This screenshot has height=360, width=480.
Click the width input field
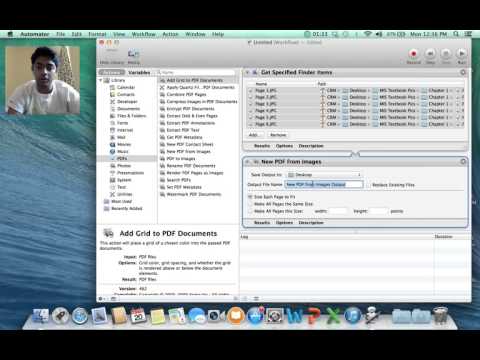pyautogui.click(x=338, y=211)
